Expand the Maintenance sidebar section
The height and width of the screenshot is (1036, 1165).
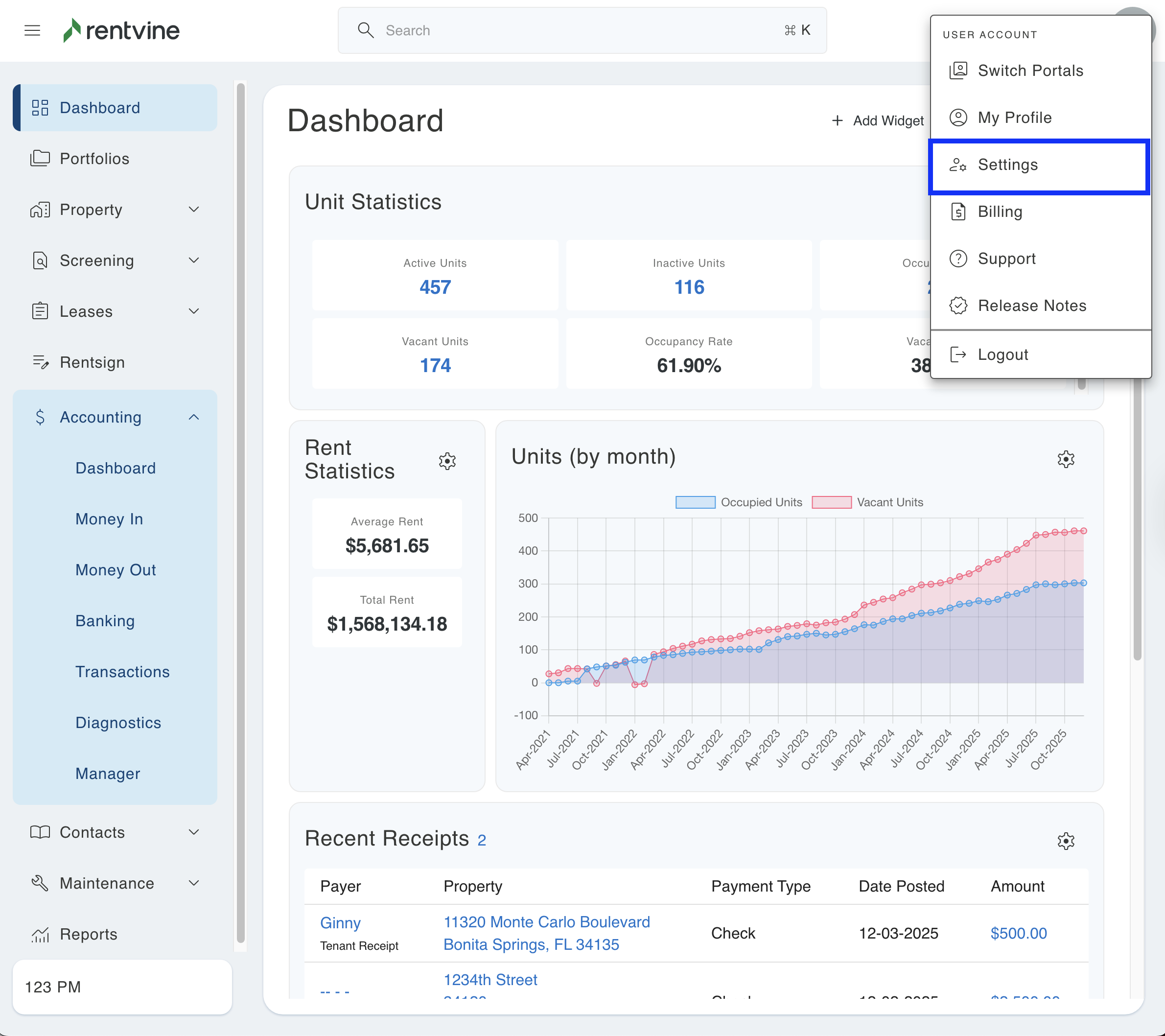point(194,883)
